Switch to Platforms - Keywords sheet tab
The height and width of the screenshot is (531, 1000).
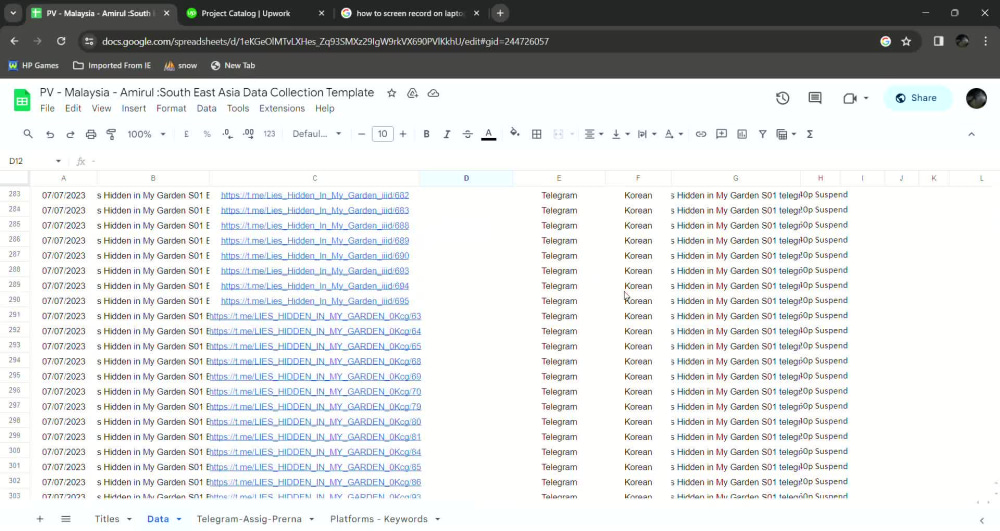coord(379,519)
